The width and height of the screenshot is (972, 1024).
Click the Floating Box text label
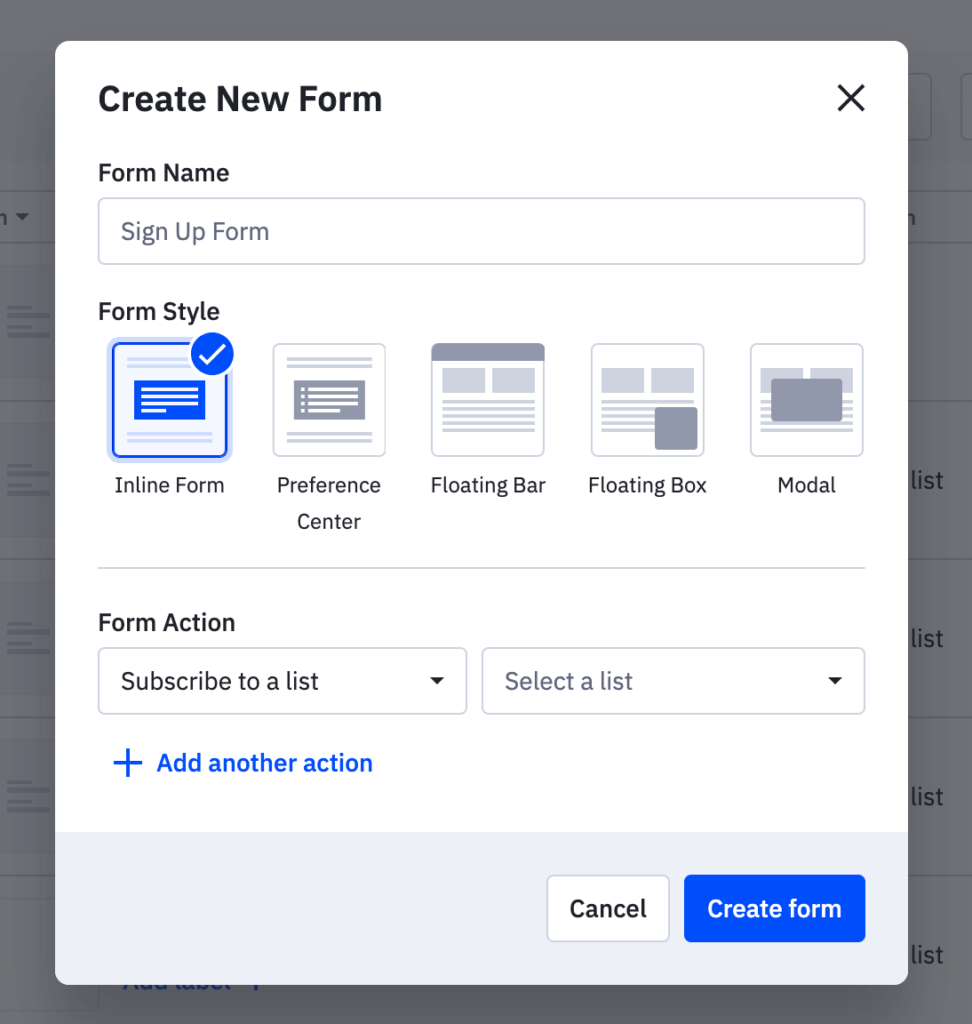click(x=647, y=486)
